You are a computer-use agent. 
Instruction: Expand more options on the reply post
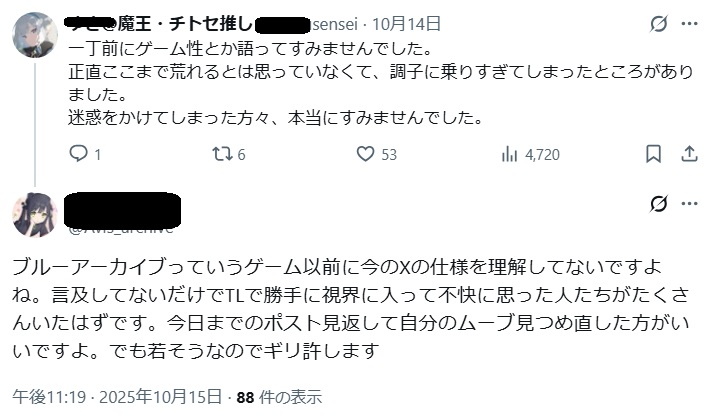pyautogui.click(x=689, y=205)
